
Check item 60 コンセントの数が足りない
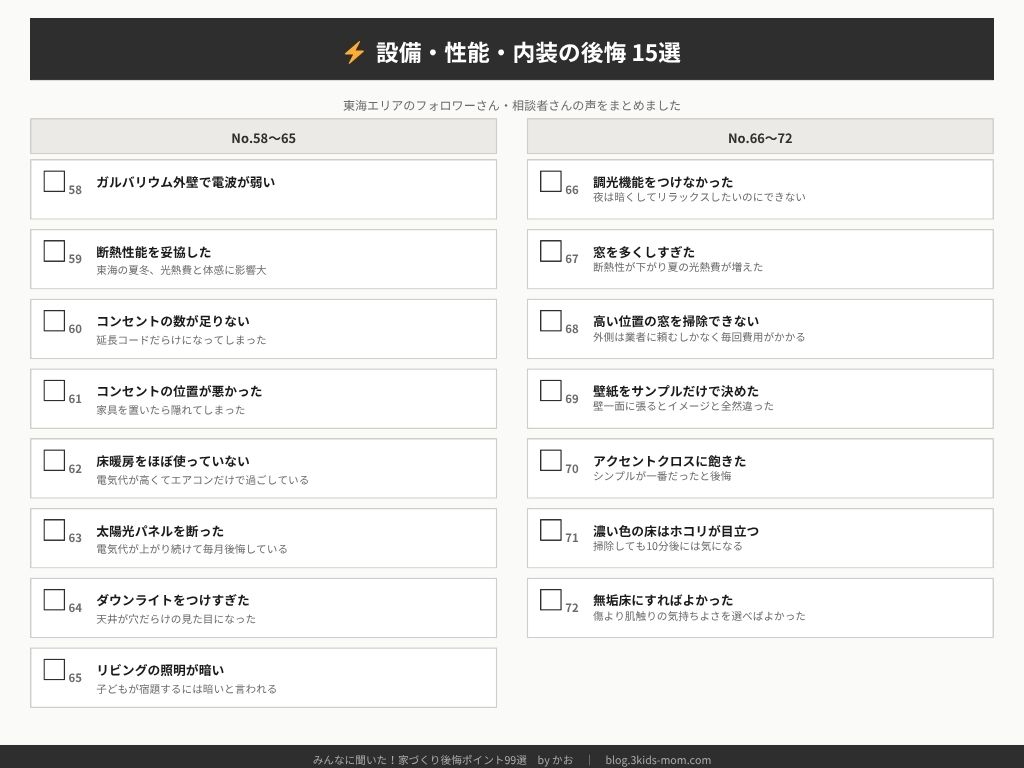54,321
